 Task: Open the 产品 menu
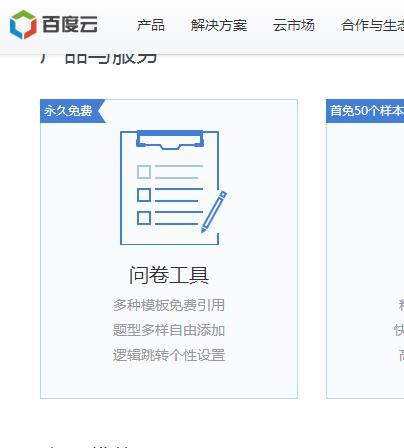[x=151, y=25]
